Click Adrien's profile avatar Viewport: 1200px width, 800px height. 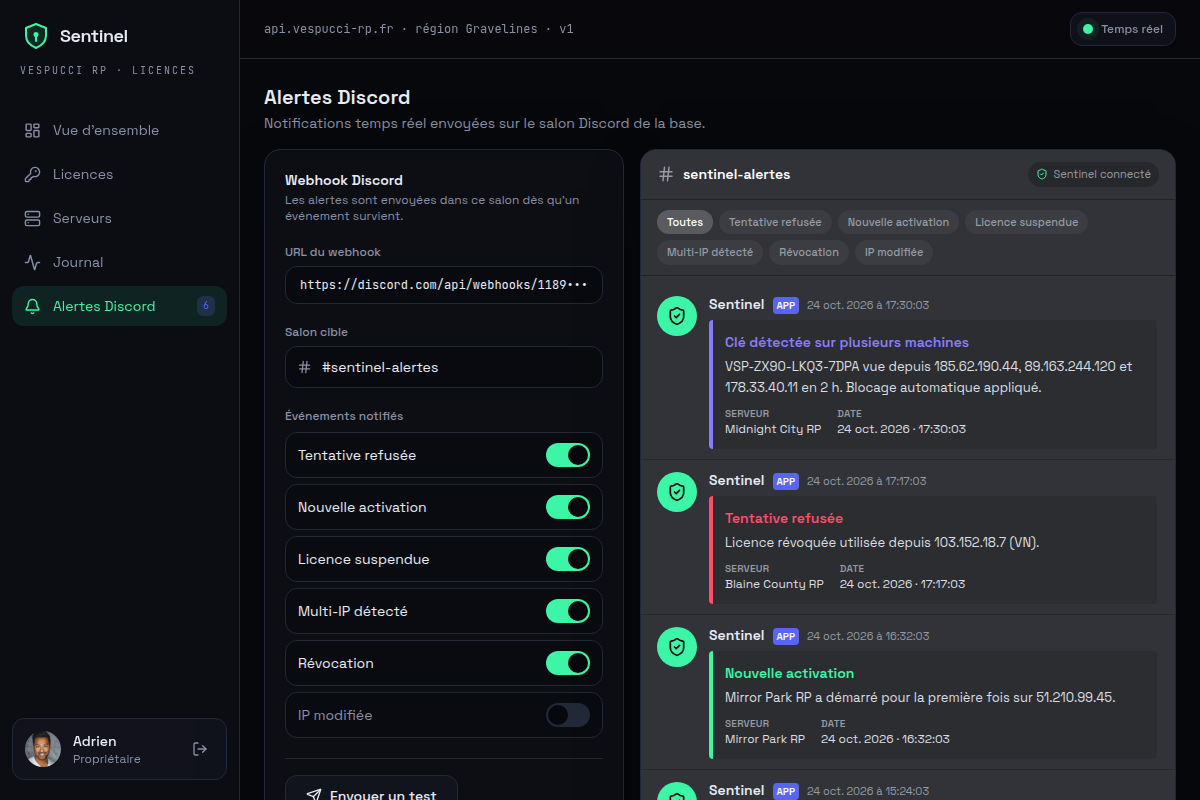tap(43, 749)
